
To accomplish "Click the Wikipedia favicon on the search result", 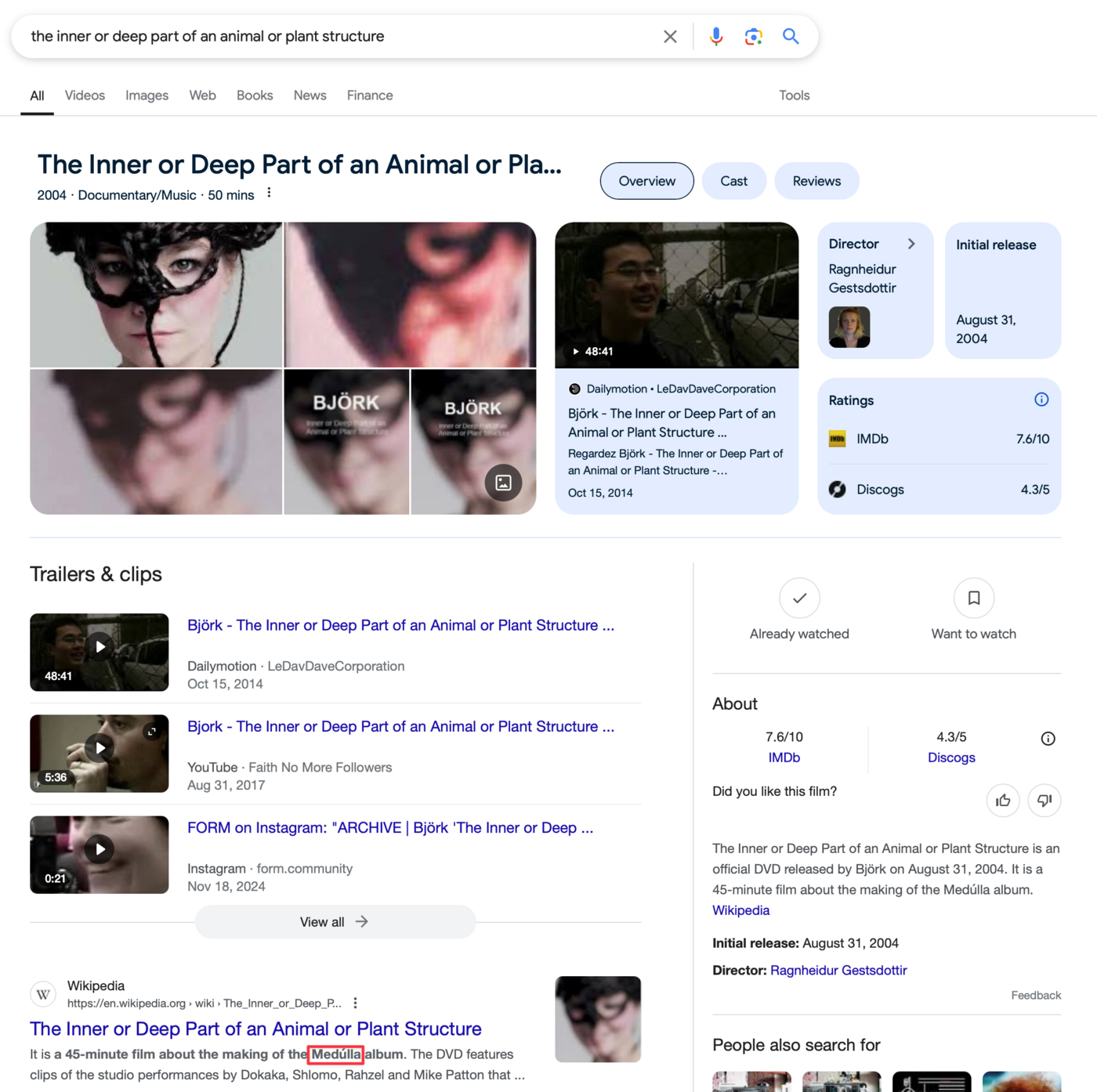I will (x=43, y=994).
